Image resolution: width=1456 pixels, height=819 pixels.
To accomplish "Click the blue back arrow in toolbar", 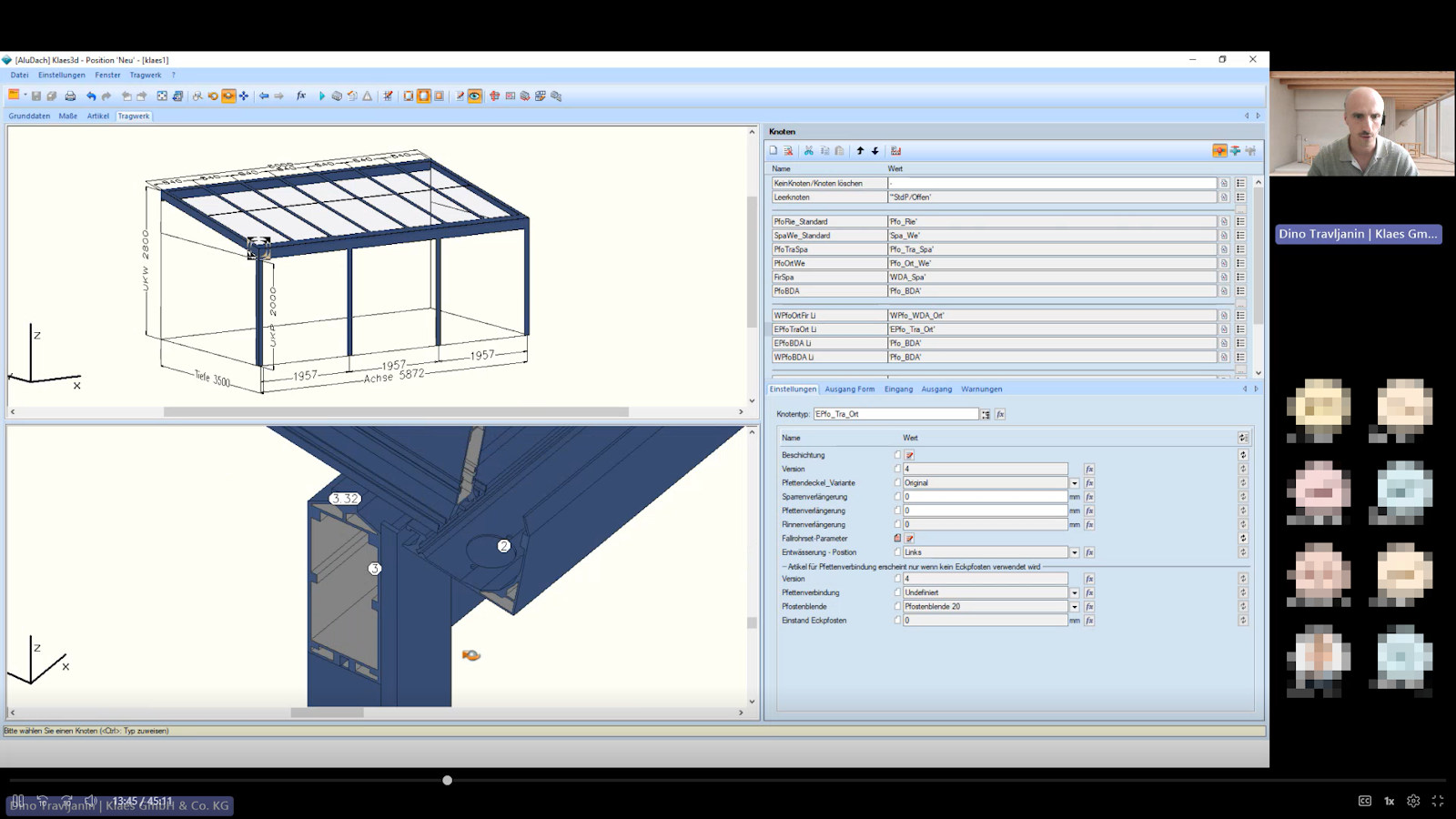I will click(264, 96).
